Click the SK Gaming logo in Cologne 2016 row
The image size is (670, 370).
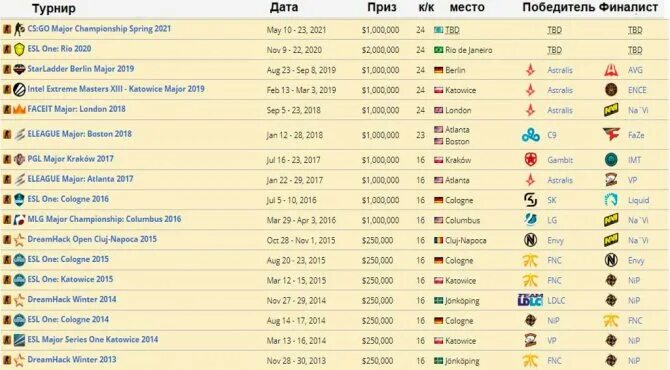(531, 200)
